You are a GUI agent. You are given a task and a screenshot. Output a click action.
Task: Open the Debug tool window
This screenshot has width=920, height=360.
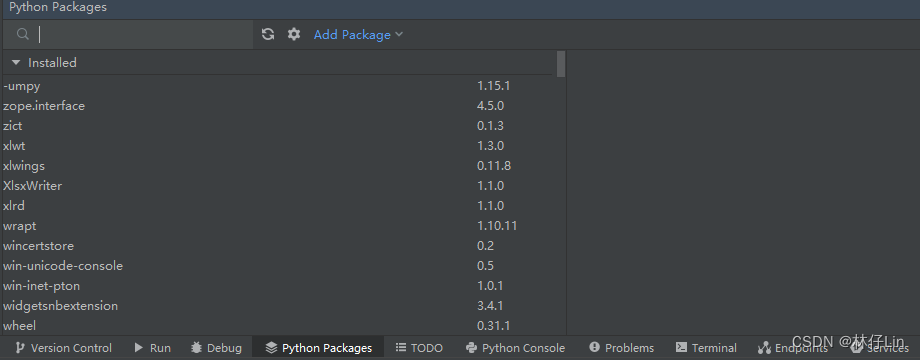point(217,348)
